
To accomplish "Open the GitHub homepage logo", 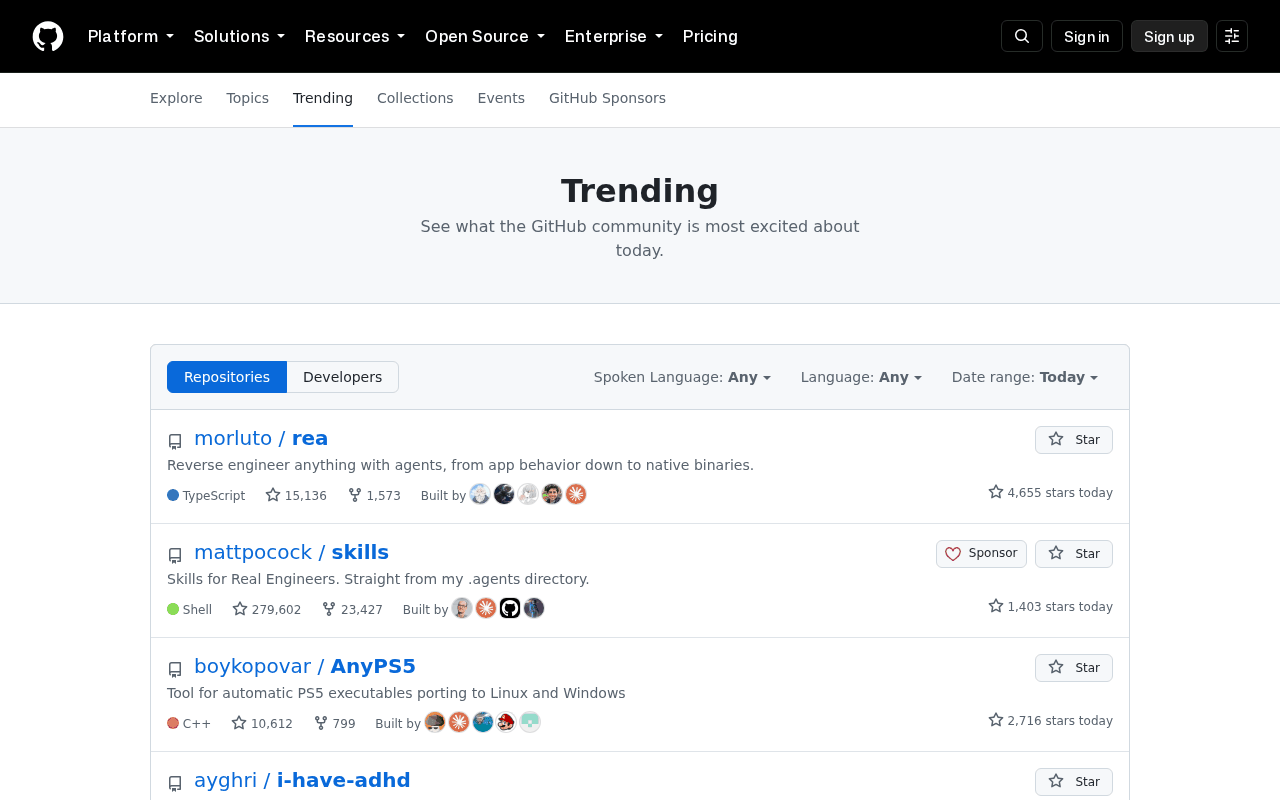I will pyautogui.click(x=48, y=37).
